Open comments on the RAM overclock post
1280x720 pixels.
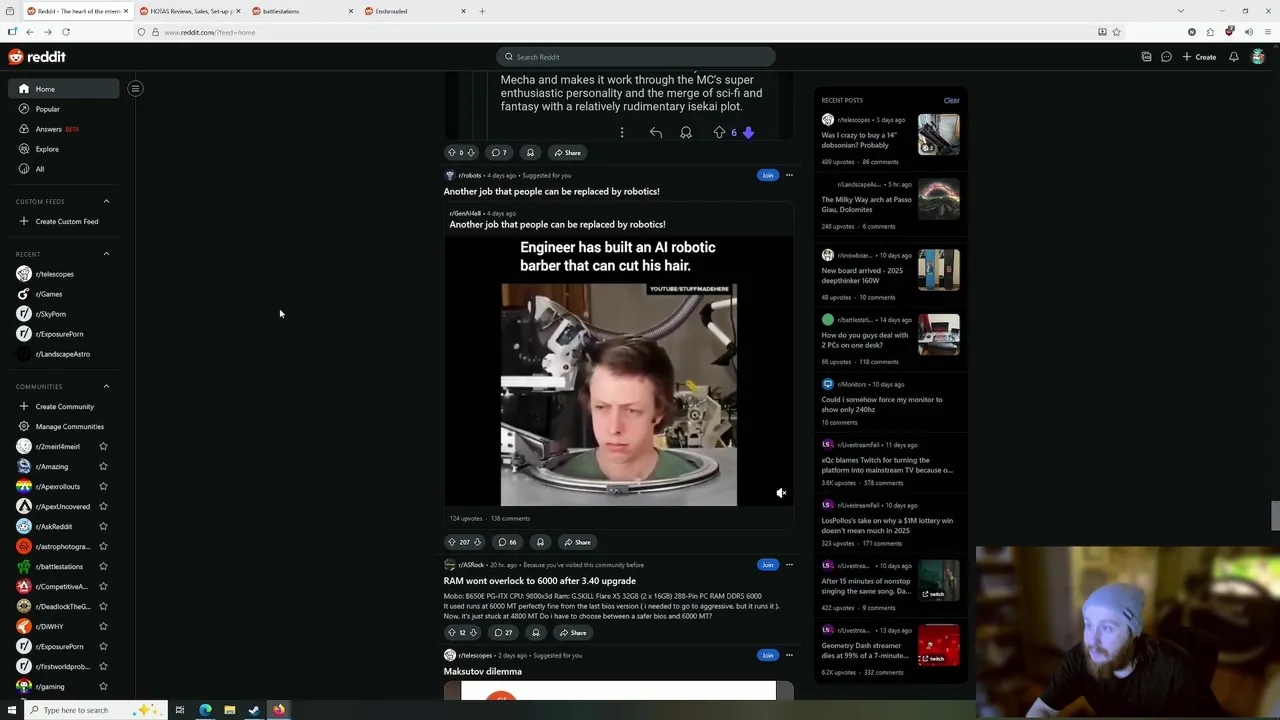point(503,633)
